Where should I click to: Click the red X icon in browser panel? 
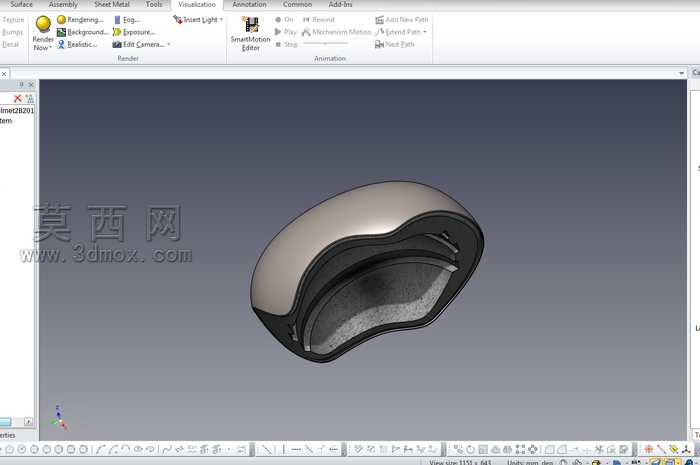click(17, 98)
